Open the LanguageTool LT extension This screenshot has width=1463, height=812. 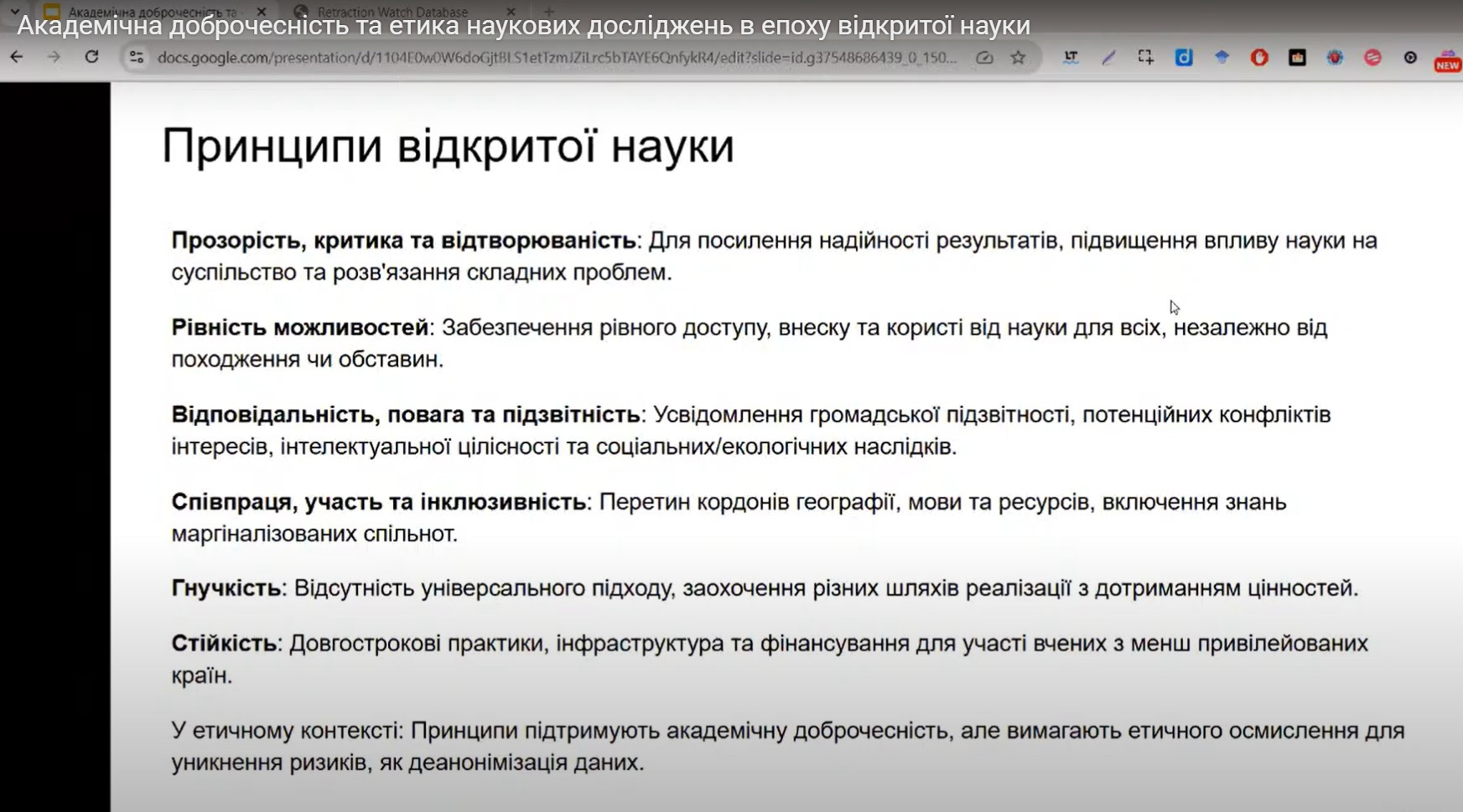click(1071, 57)
